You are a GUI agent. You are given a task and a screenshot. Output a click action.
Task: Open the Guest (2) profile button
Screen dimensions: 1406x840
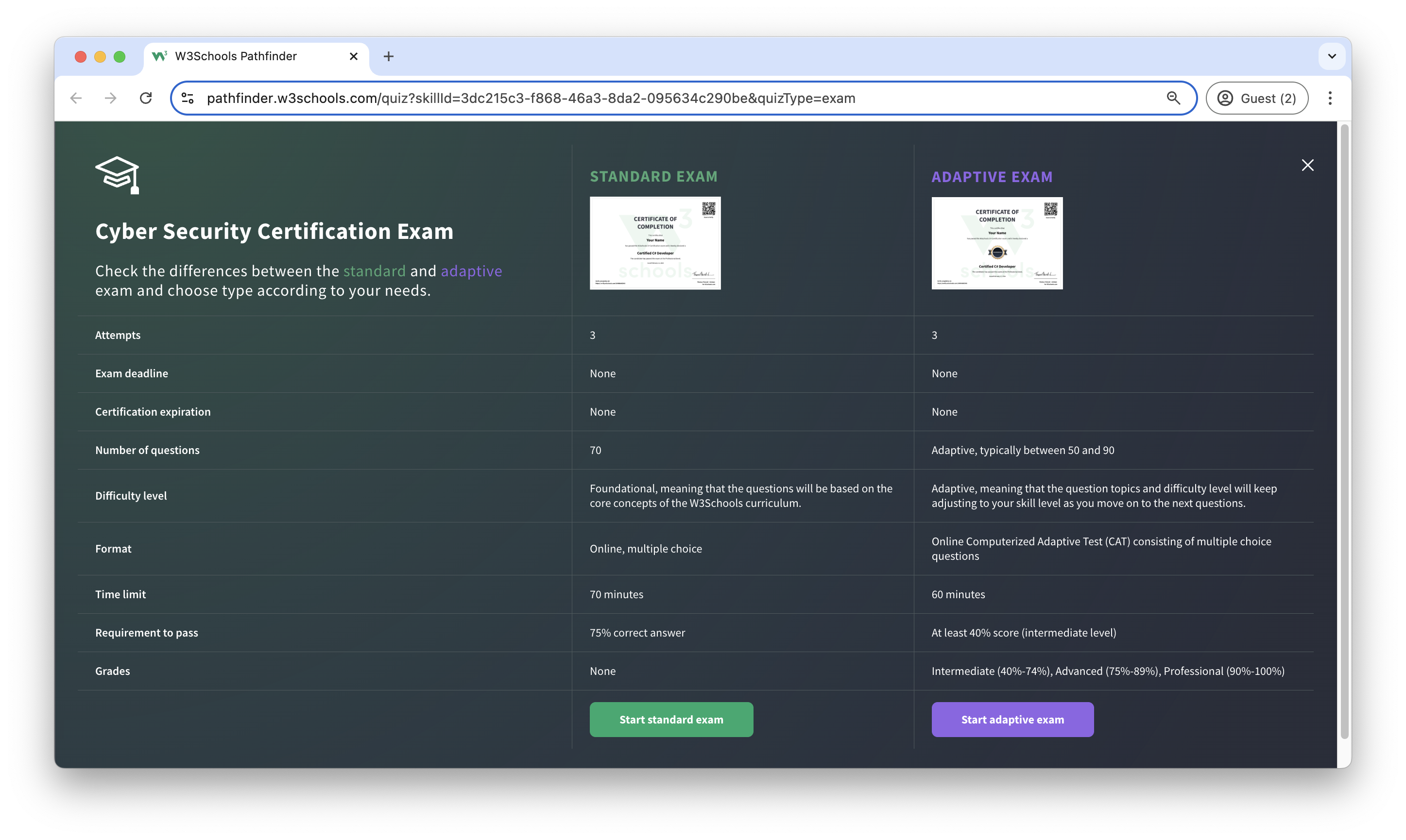(x=1256, y=99)
